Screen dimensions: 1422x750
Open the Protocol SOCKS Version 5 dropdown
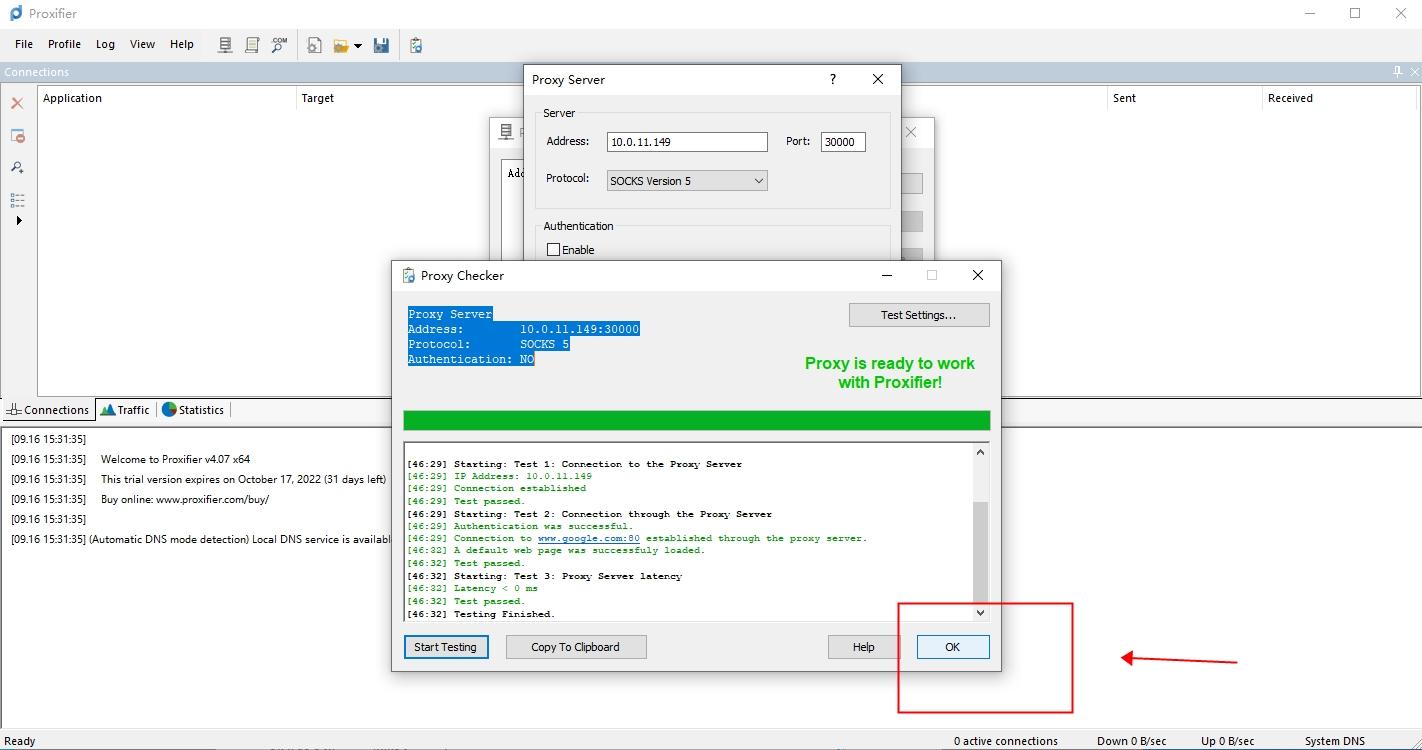click(687, 181)
